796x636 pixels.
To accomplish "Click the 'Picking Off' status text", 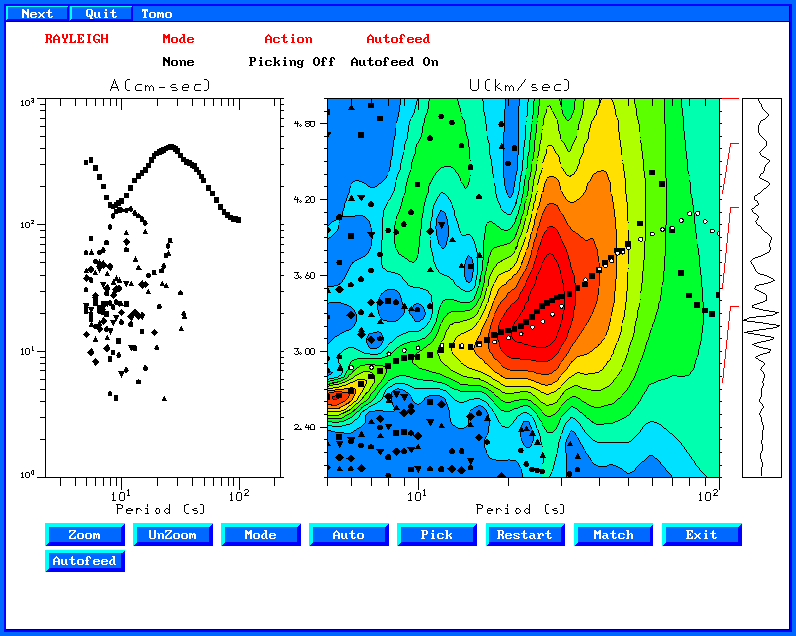I will click(292, 62).
